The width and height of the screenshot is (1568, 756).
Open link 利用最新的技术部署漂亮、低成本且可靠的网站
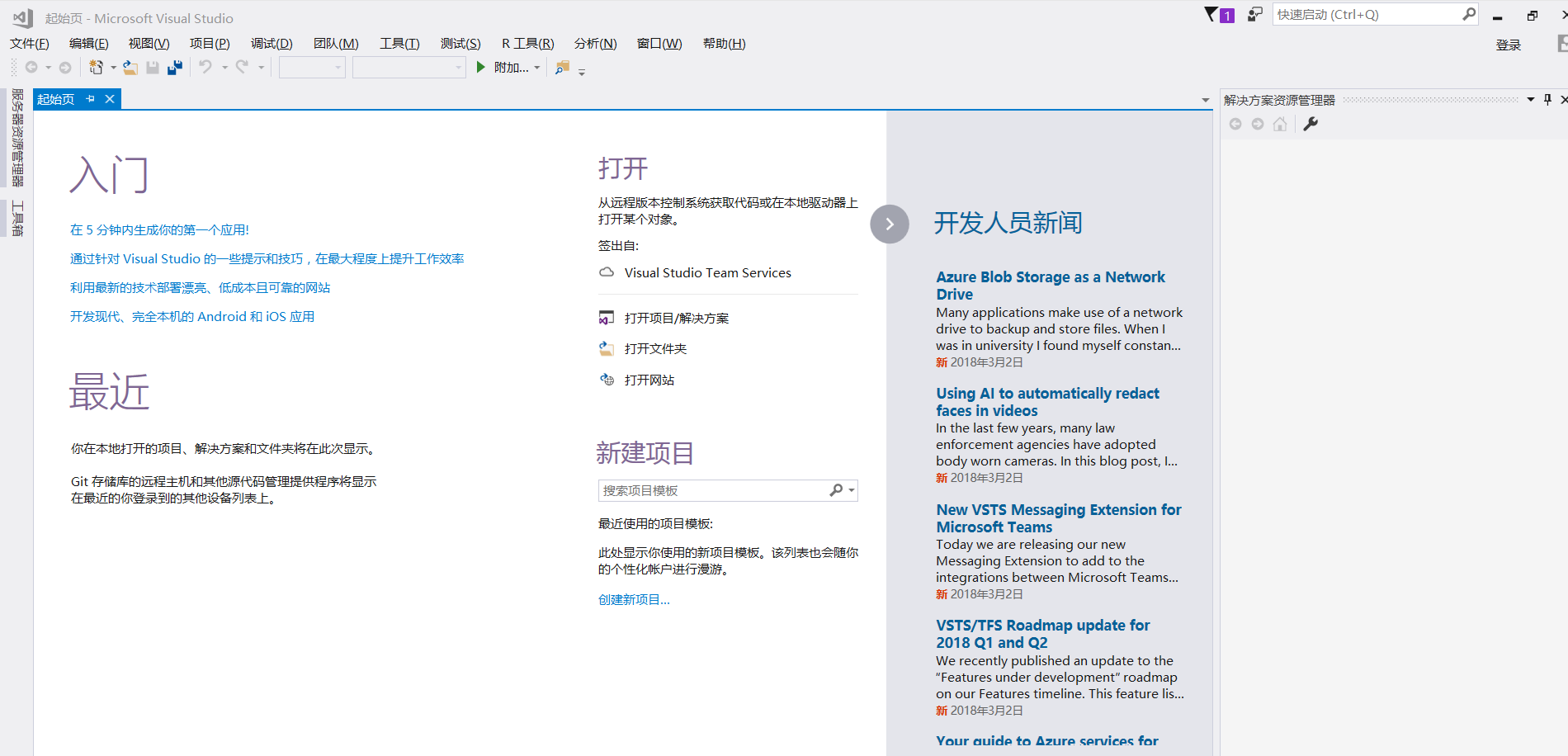[x=200, y=288]
